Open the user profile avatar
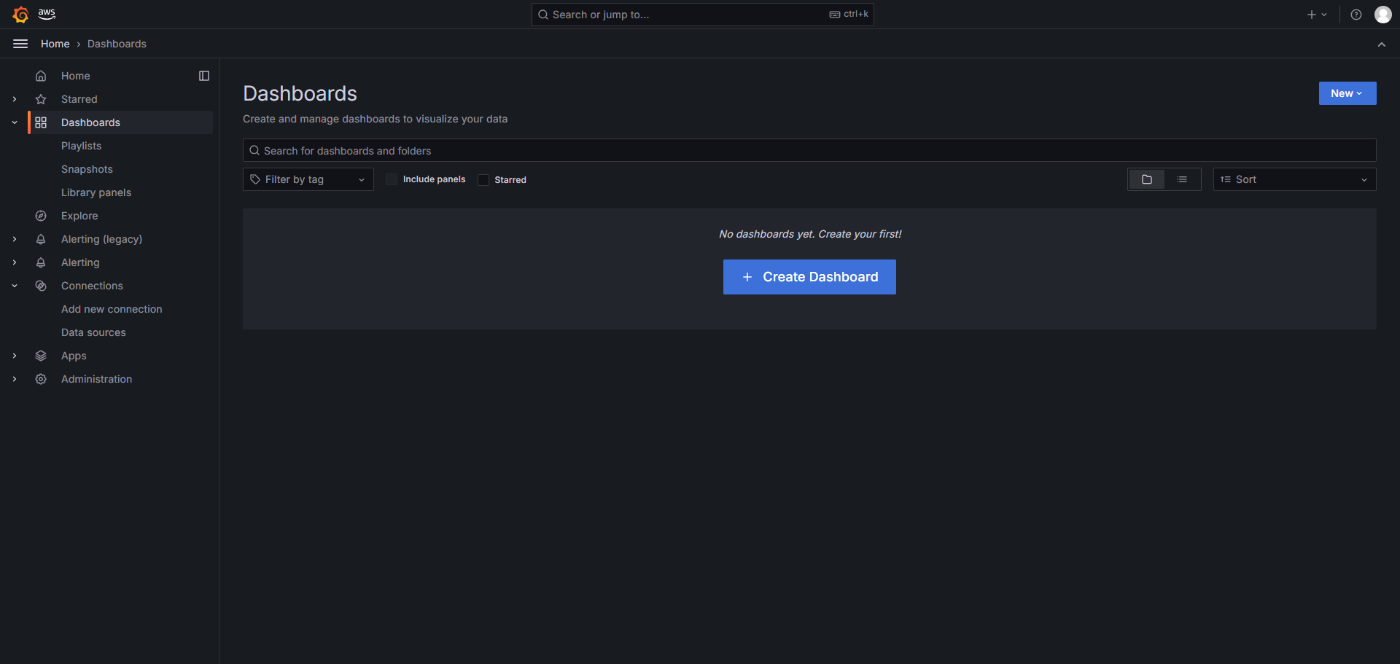This screenshot has height=664, width=1400. tap(1383, 14)
